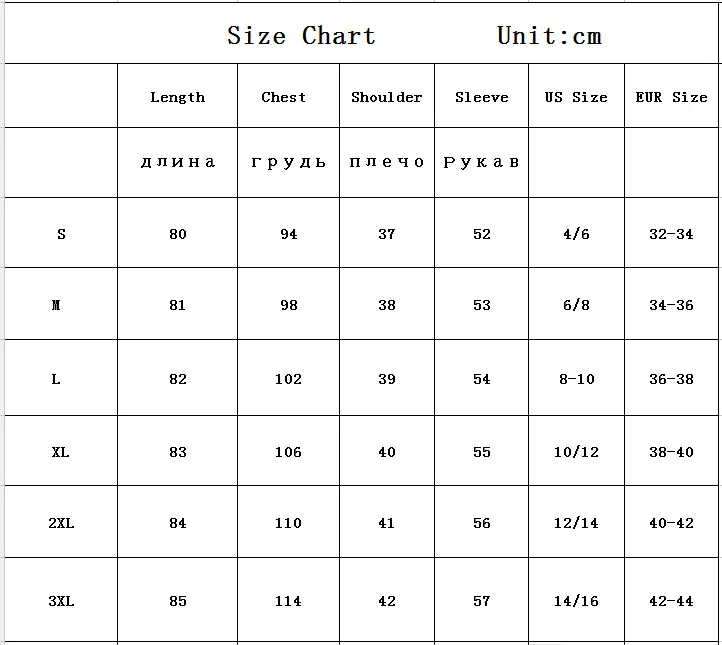Select the Chest column header cell
The width and height of the screenshot is (722, 645).
coord(289,96)
